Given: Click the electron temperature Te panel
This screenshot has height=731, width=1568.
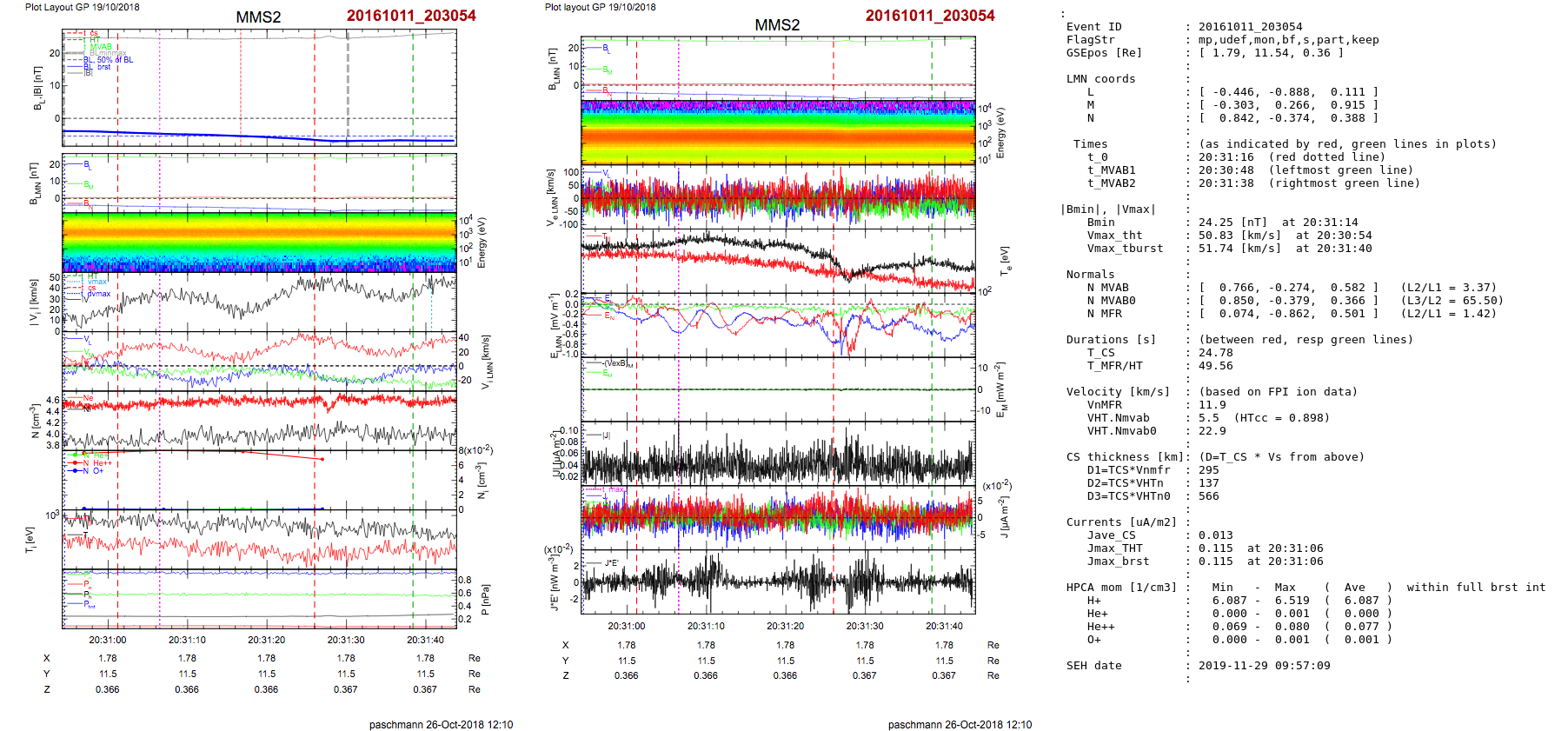Looking at the screenshot, I should pyautogui.click(x=777, y=259).
